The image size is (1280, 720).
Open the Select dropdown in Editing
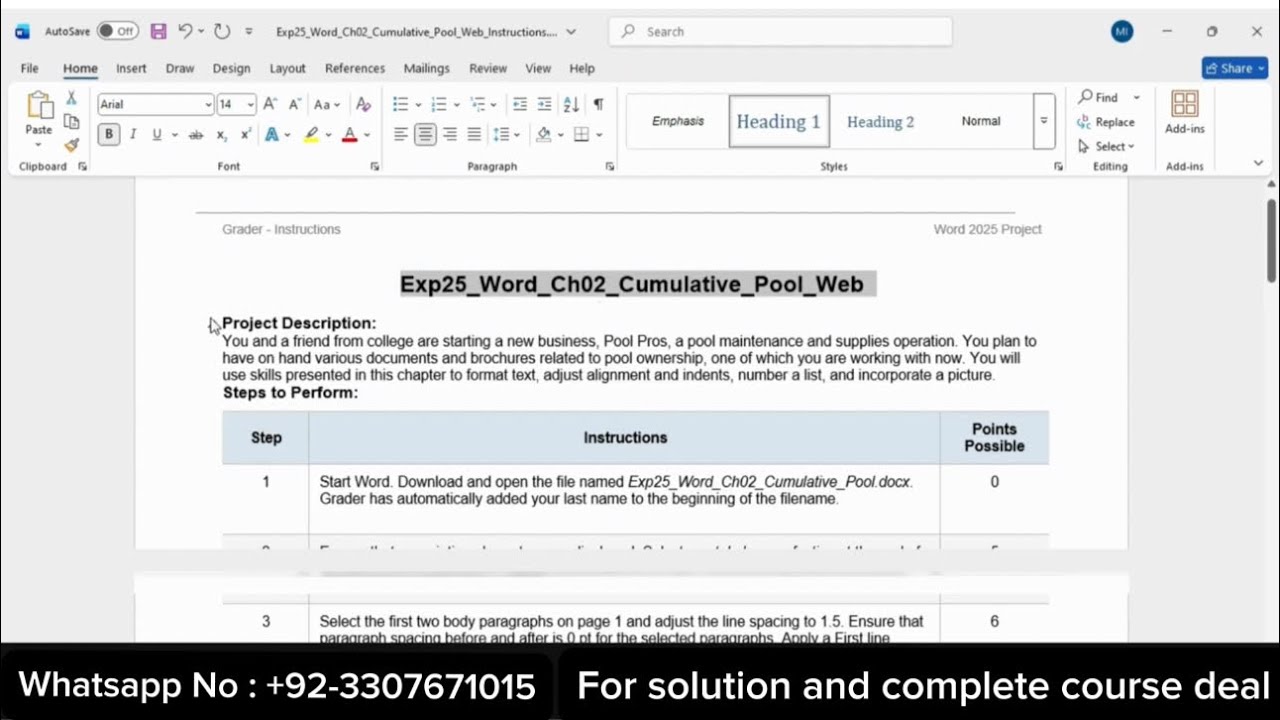(1106, 146)
